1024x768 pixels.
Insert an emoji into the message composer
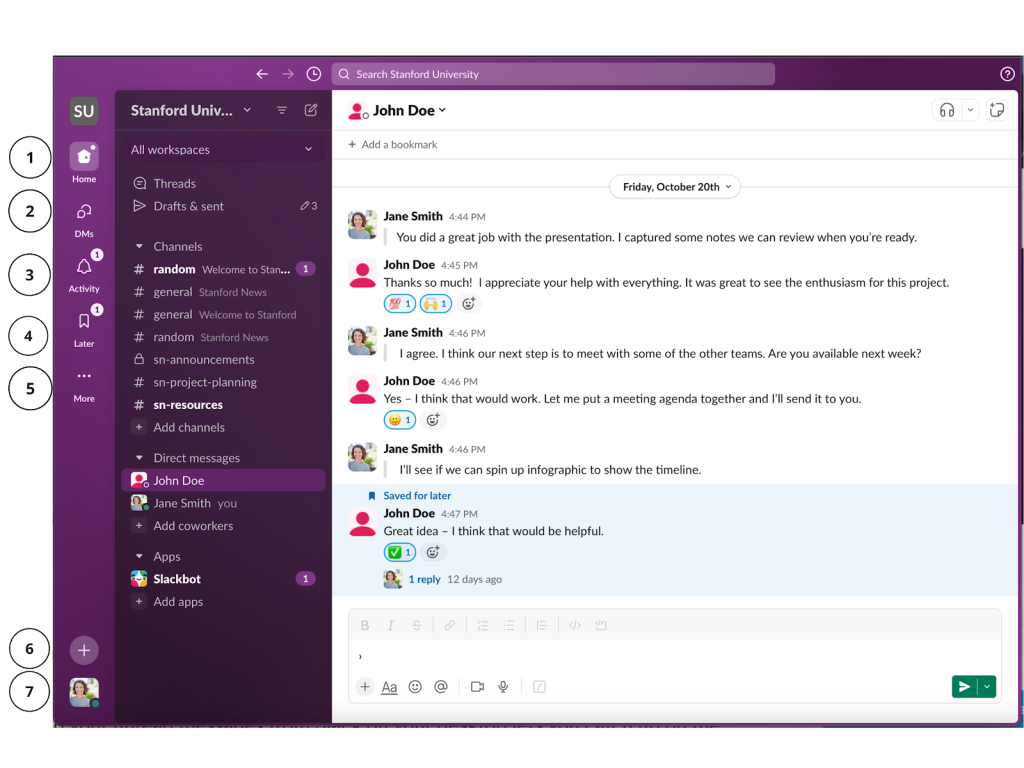(415, 687)
